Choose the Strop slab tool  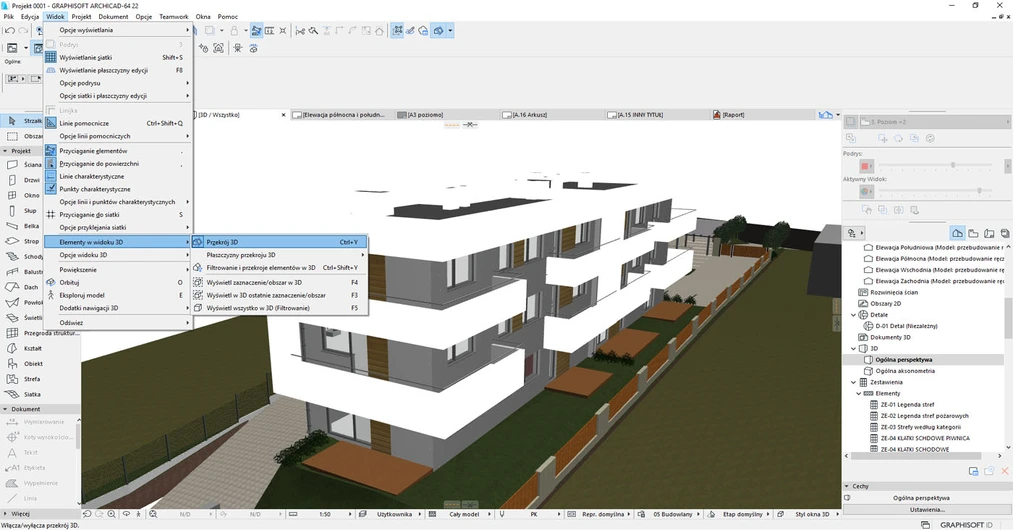22,241
